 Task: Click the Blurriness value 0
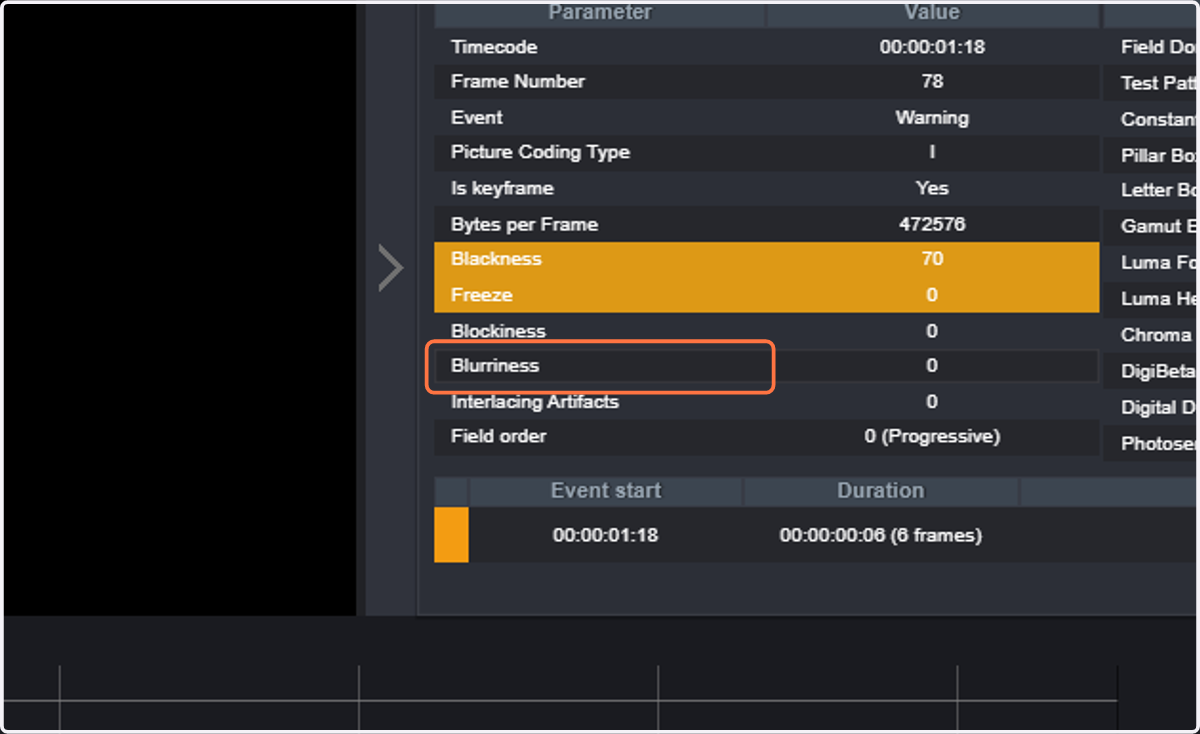tap(932, 366)
